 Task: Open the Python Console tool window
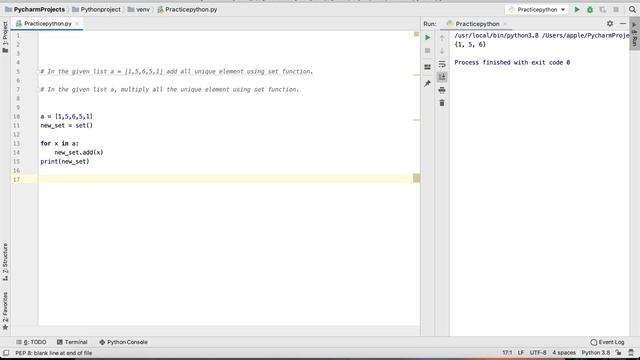pyautogui.click(x=123, y=342)
